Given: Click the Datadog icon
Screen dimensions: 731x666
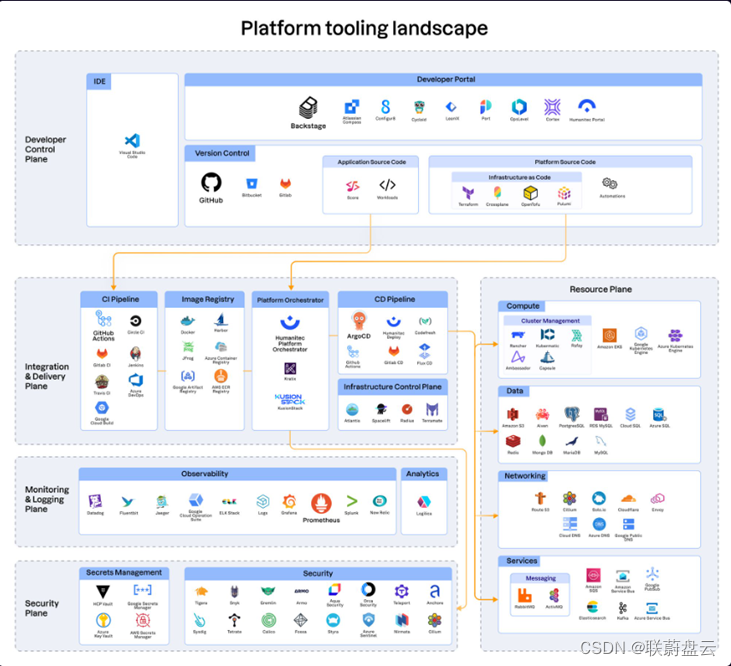Looking at the screenshot, I should (x=96, y=501).
